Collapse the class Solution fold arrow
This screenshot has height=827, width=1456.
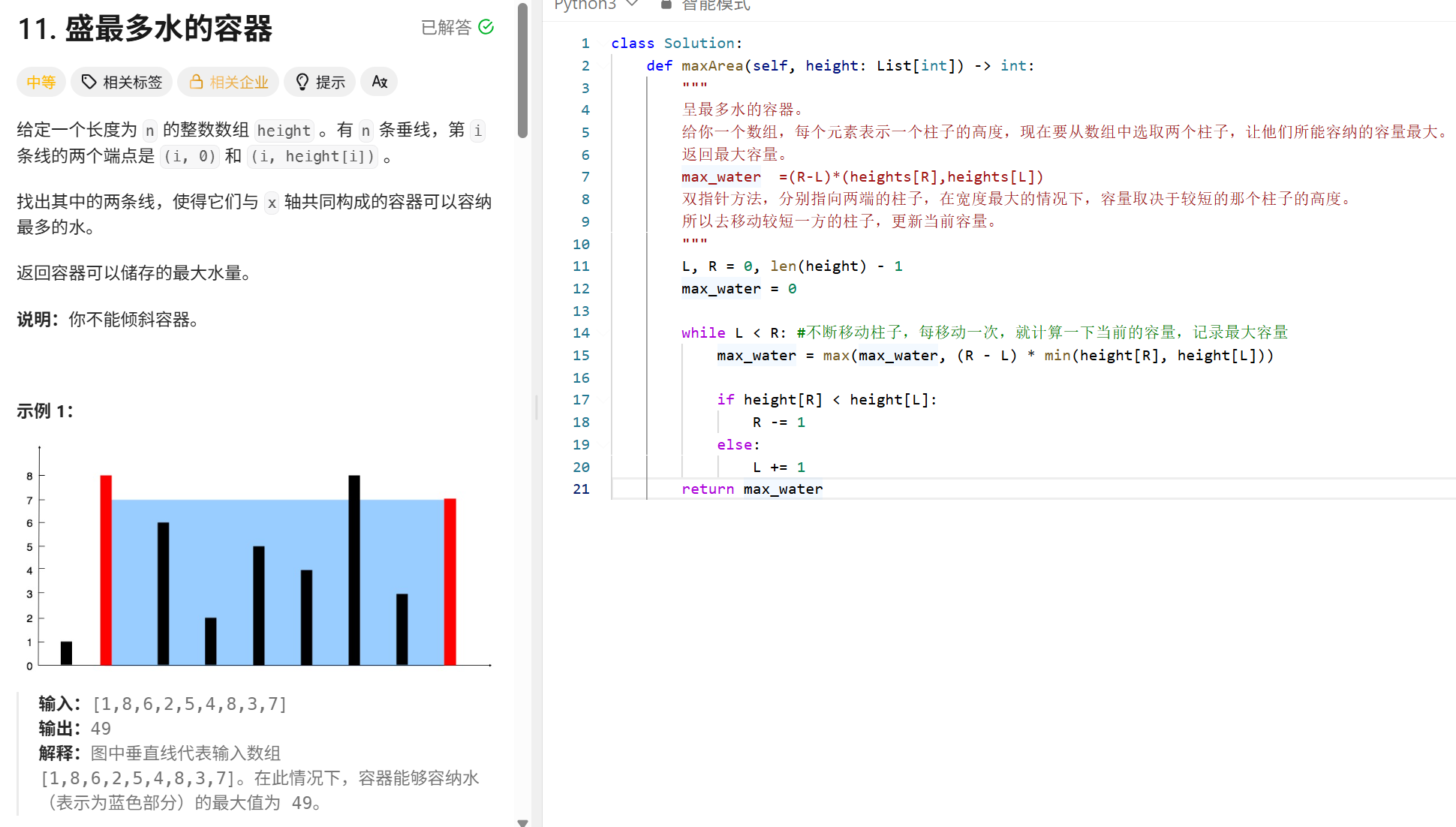[602, 44]
